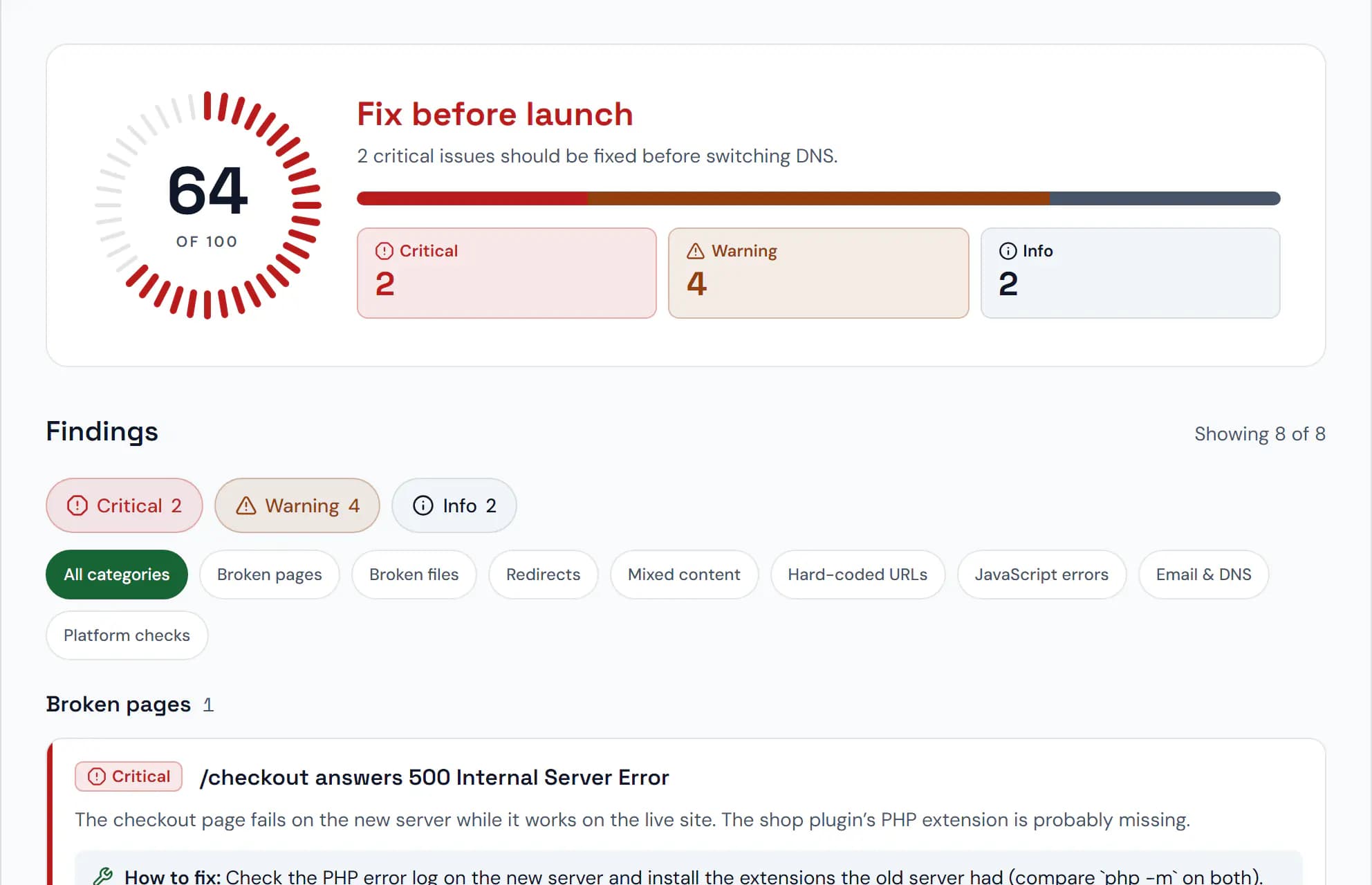Open the Email & DNS category
Screen dimensions: 1372x885
tap(1204, 575)
